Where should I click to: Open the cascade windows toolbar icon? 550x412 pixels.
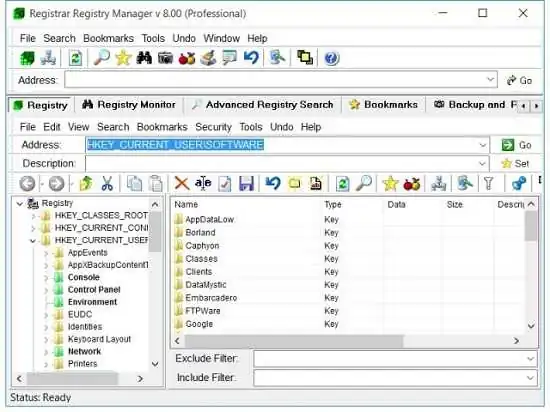305,58
